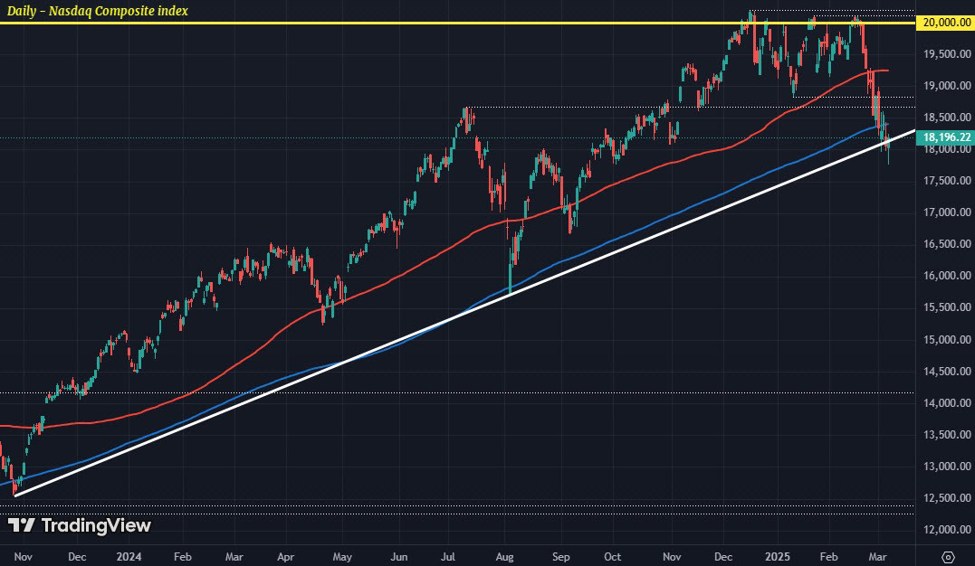
Task: Click the current price label 18,196.22
Action: [x=945, y=137]
